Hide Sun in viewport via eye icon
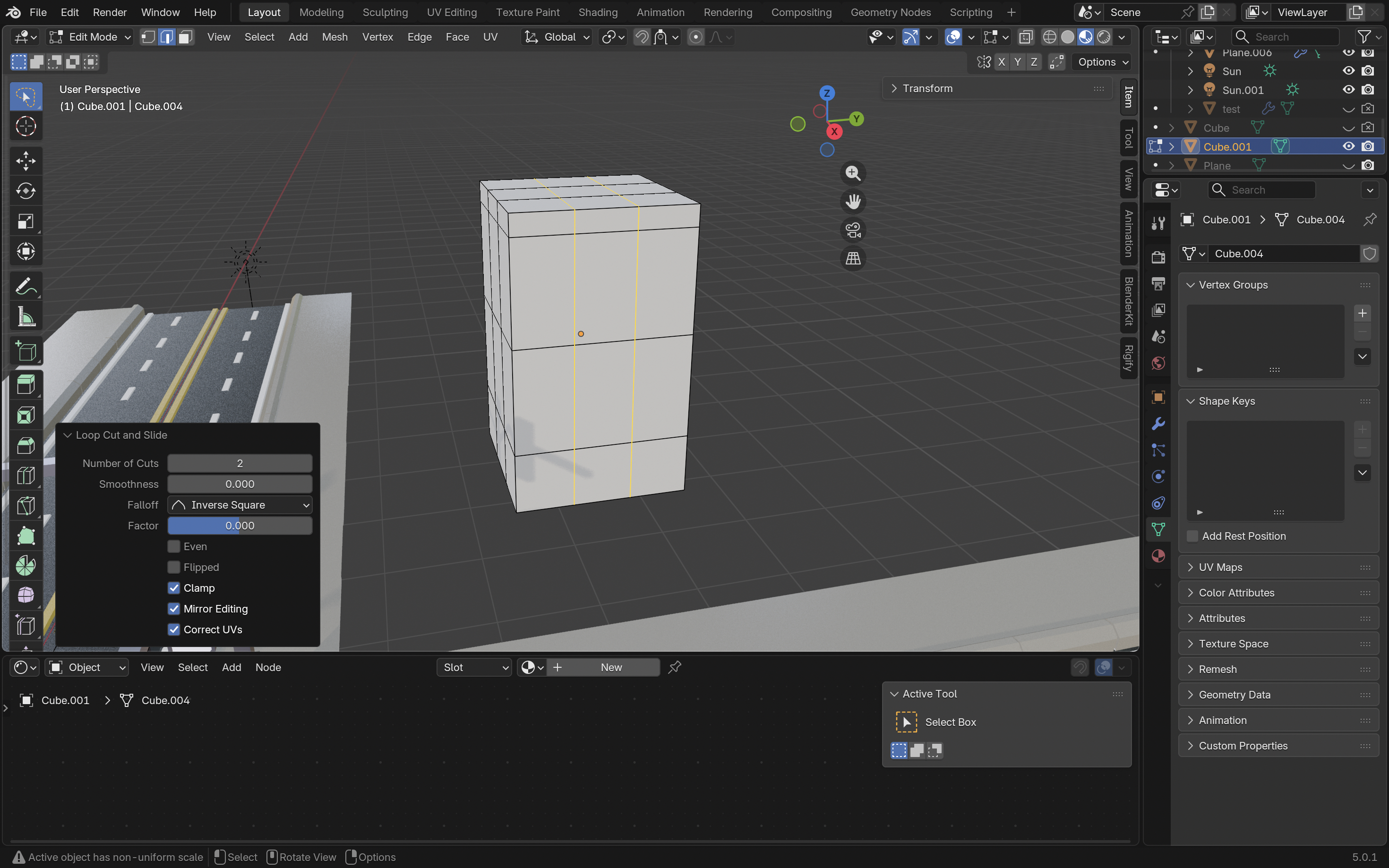The width and height of the screenshot is (1389, 868). pos(1348,71)
